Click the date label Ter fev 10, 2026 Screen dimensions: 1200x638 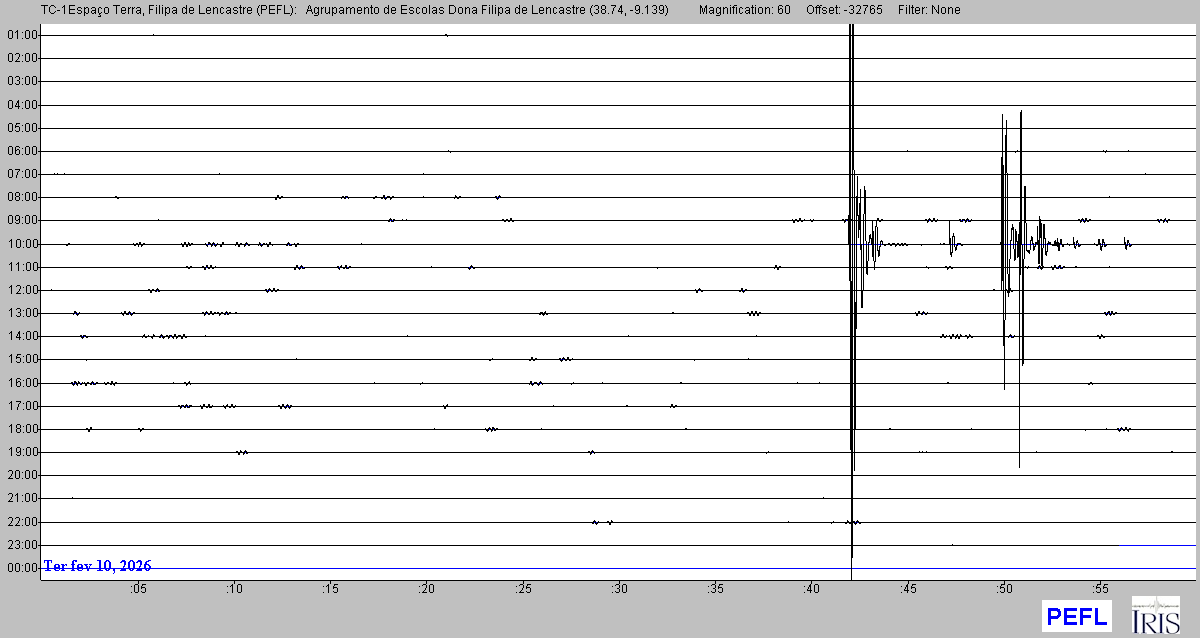click(x=97, y=566)
